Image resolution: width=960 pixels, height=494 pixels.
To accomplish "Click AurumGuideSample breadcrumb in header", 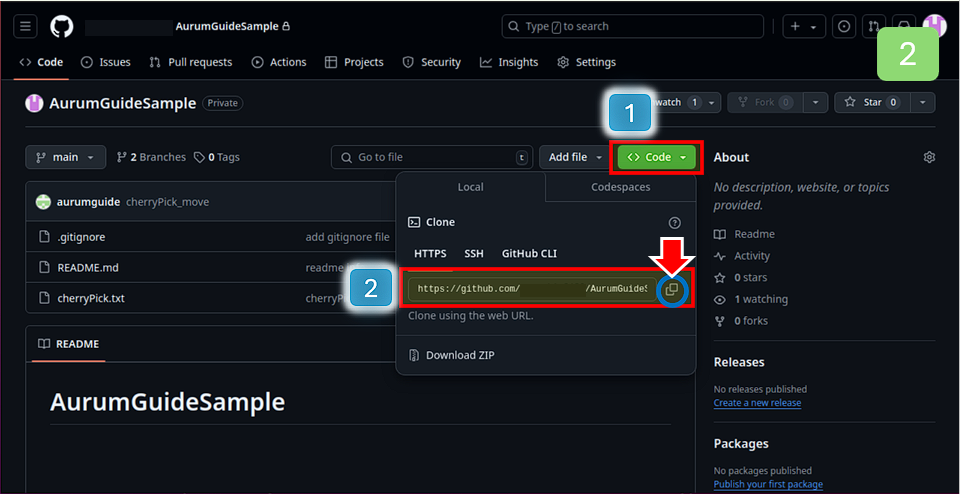I will click(227, 26).
